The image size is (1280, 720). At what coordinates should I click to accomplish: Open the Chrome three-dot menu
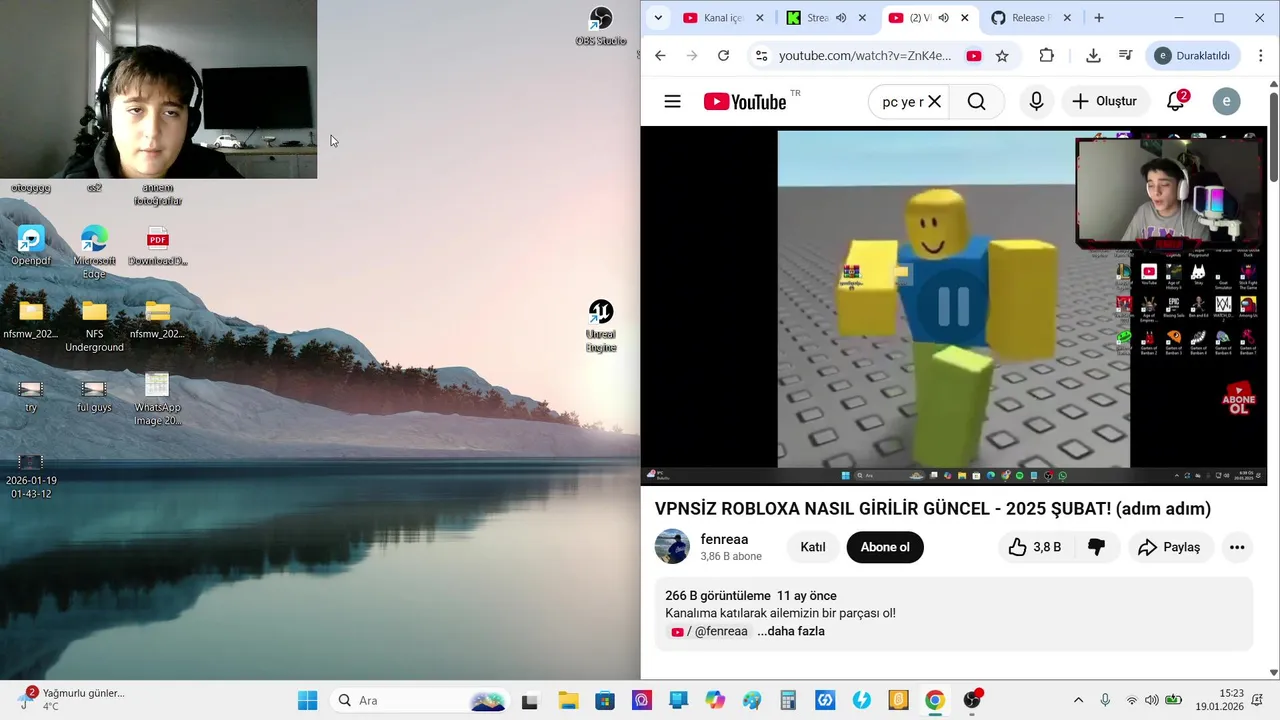tap(1261, 56)
